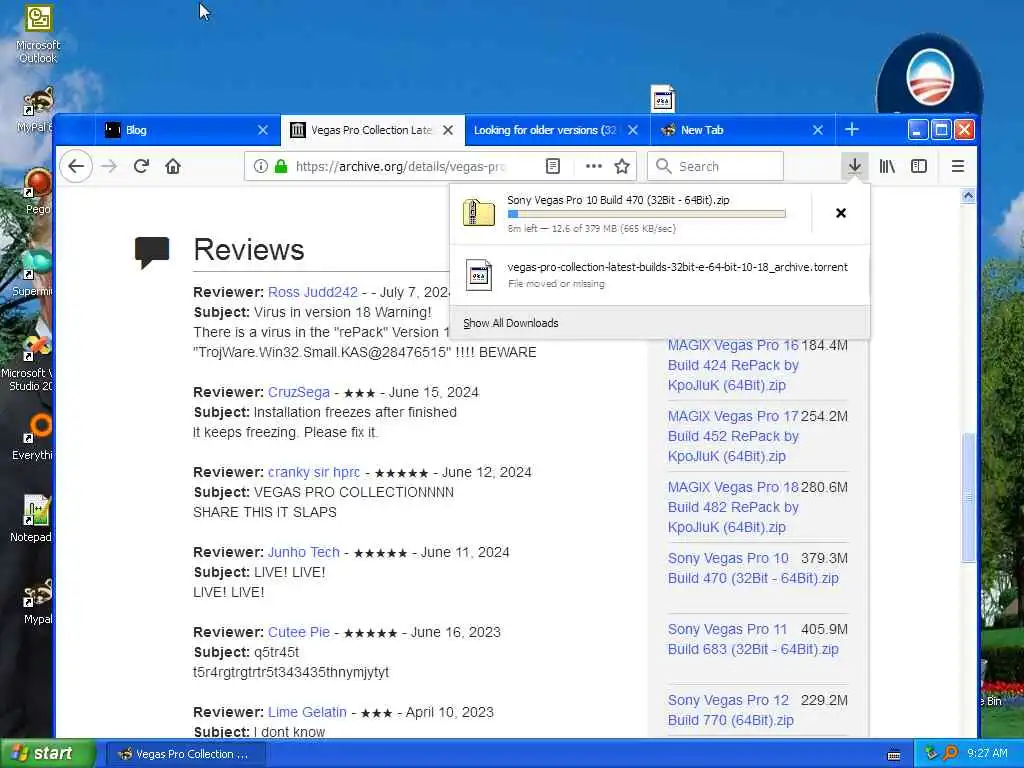The height and width of the screenshot is (768, 1024).
Task: Toggle the downloads arrow toolbar button
Action: (x=855, y=167)
